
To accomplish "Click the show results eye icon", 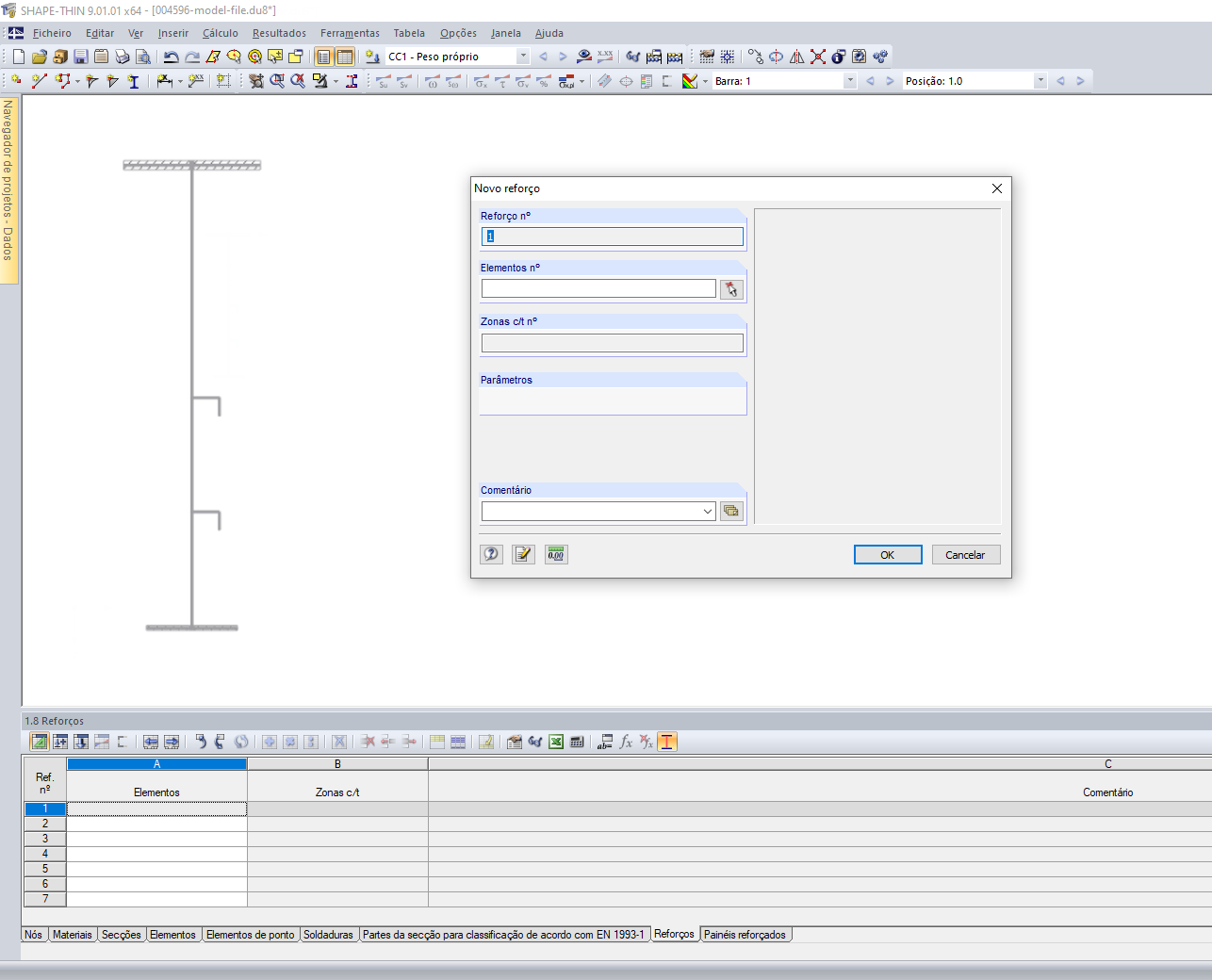I will pos(584,57).
